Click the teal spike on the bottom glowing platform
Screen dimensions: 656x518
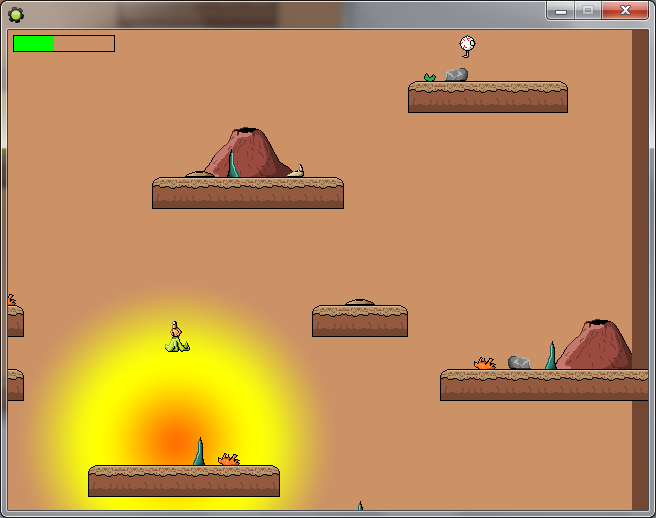point(199,452)
